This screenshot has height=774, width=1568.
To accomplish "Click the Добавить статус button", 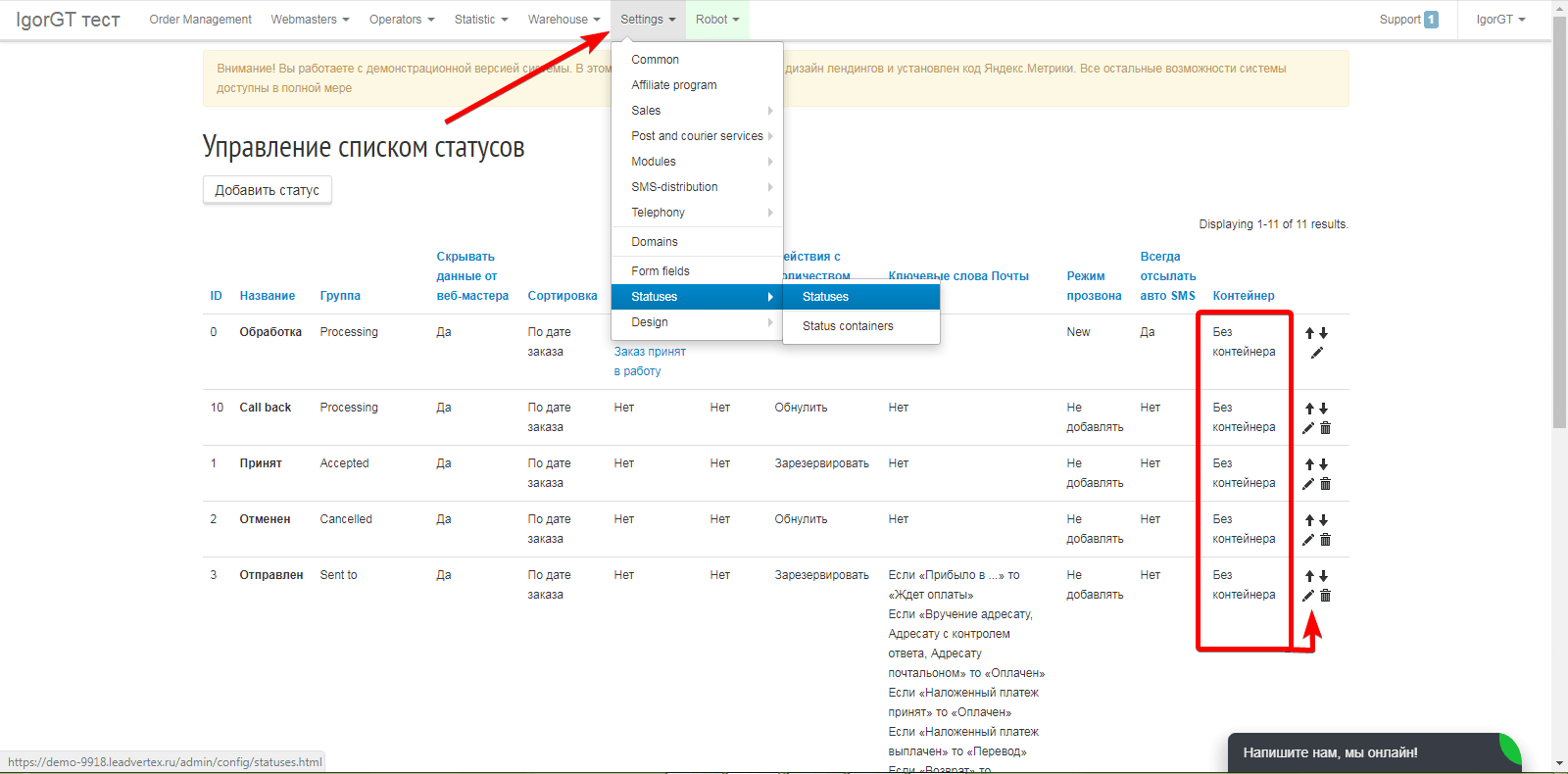I will [268, 190].
